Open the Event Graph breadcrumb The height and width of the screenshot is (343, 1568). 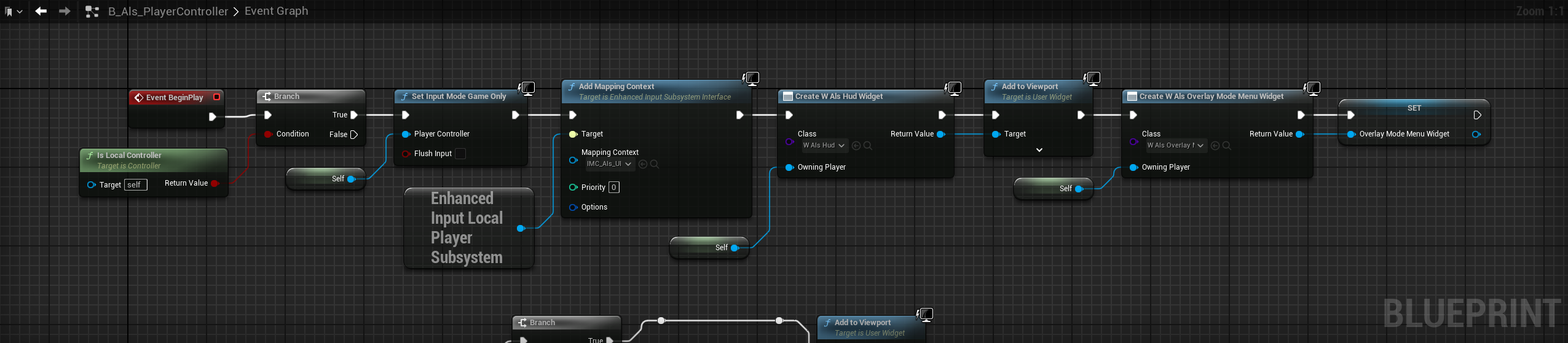click(276, 11)
